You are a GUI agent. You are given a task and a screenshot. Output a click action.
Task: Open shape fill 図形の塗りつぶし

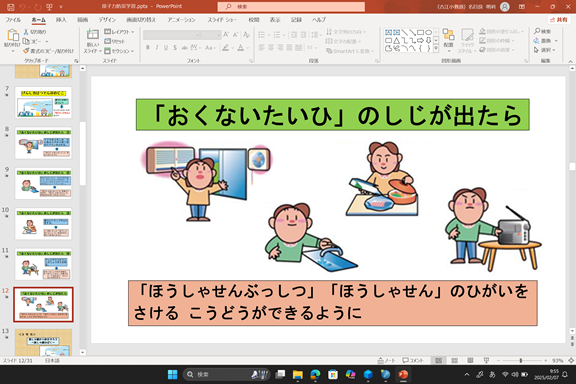[501, 32]
